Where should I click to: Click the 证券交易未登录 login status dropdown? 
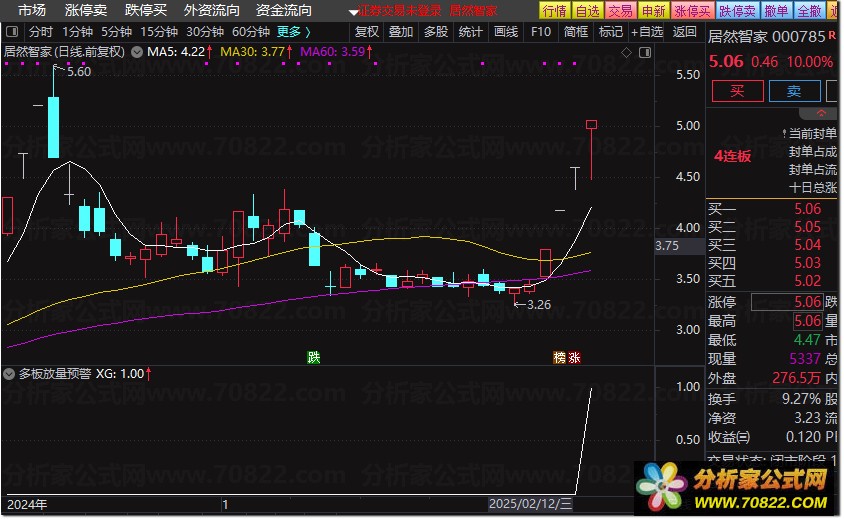point(396,11)
